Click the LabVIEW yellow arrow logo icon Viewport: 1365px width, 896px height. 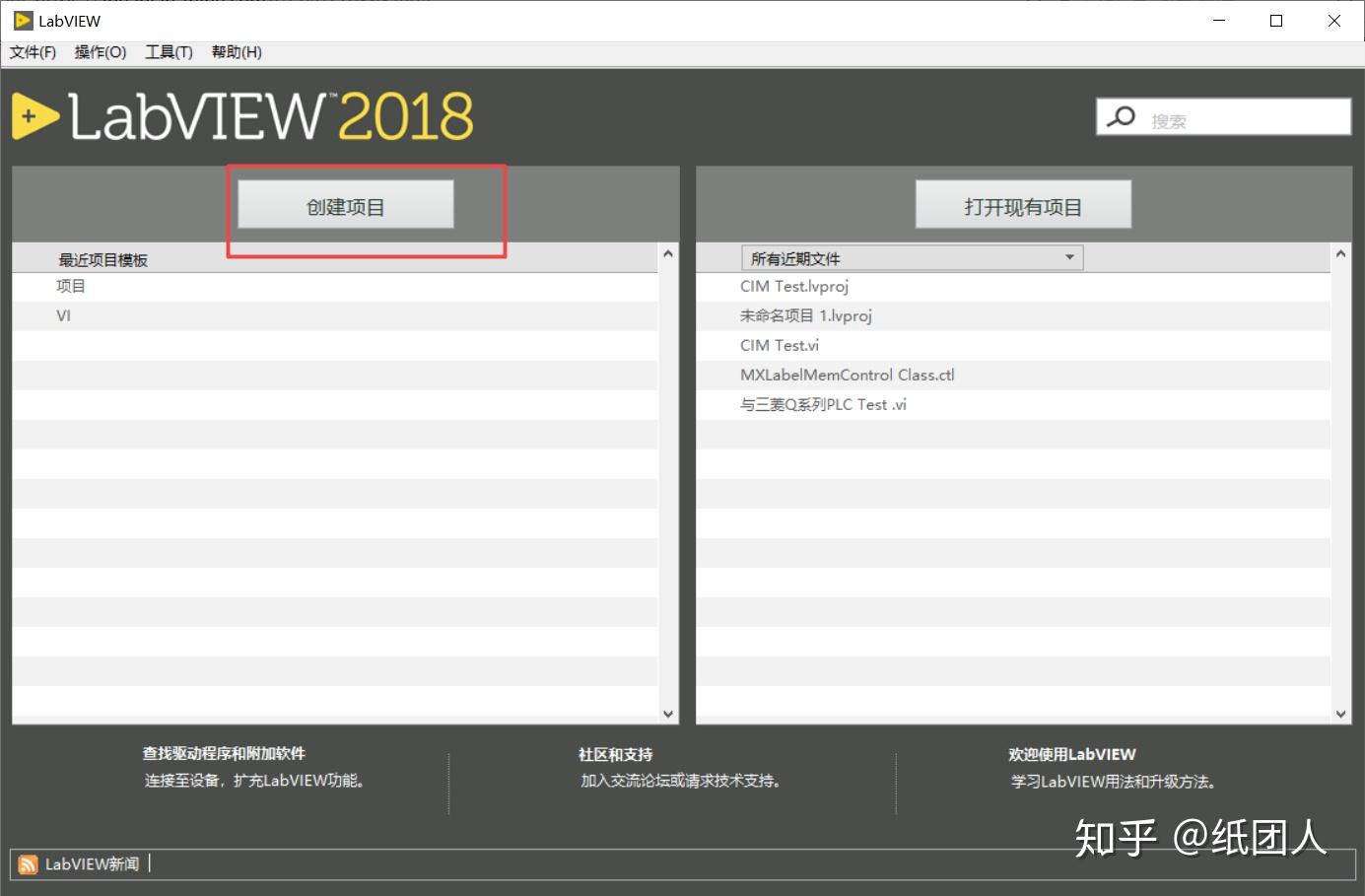33,115
